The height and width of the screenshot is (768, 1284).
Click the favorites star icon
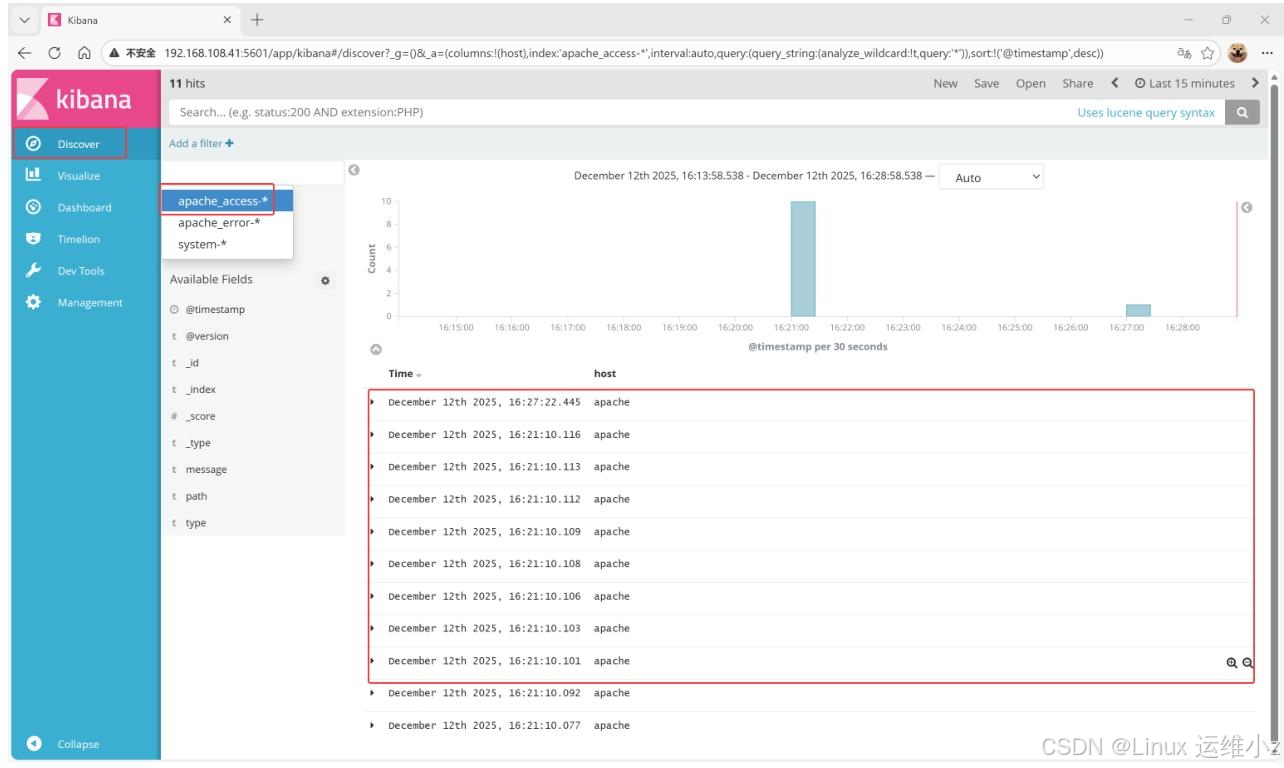[1208, 53]
